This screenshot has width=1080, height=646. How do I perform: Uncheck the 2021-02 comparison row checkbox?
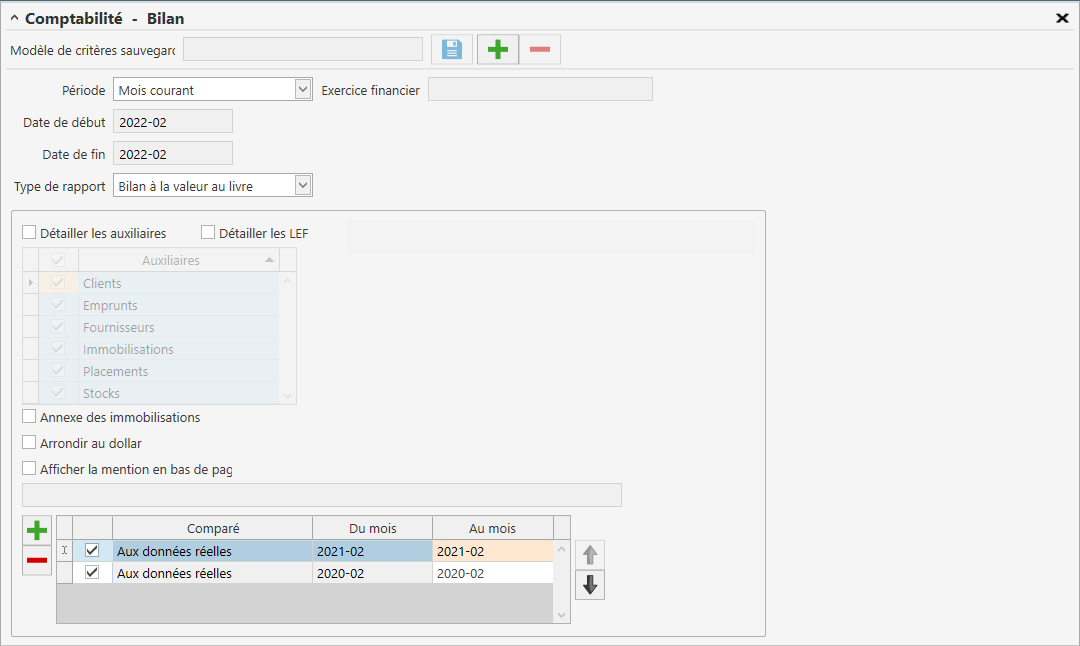(x=92, y=550)
